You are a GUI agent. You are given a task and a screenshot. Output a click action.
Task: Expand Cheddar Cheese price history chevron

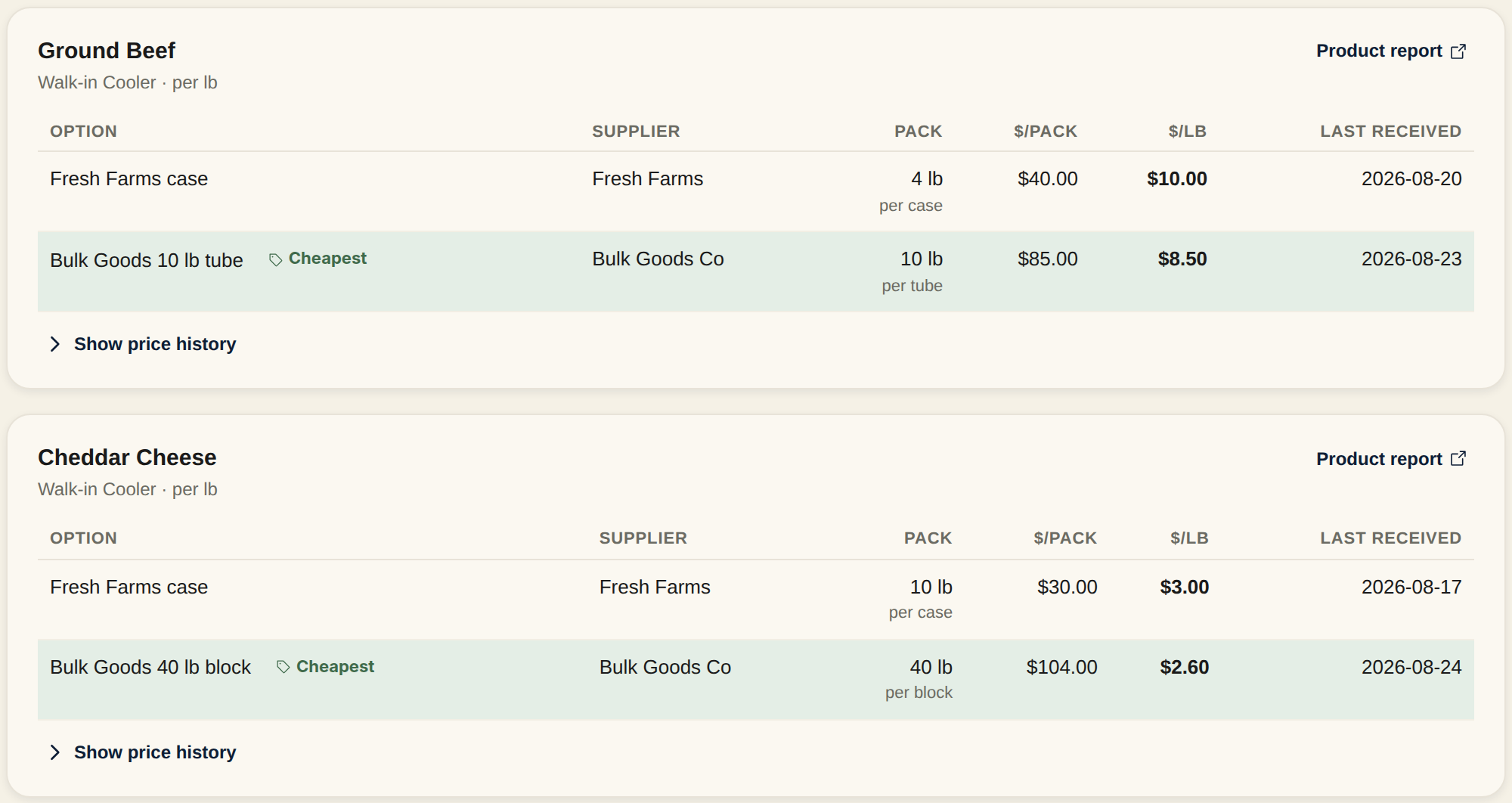54,752
